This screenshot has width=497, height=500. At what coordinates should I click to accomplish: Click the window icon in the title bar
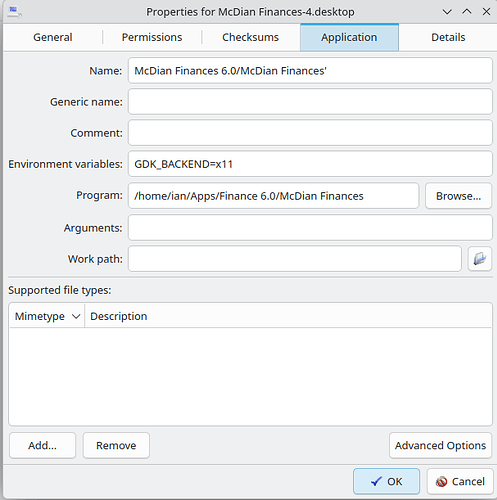[14, 12]
